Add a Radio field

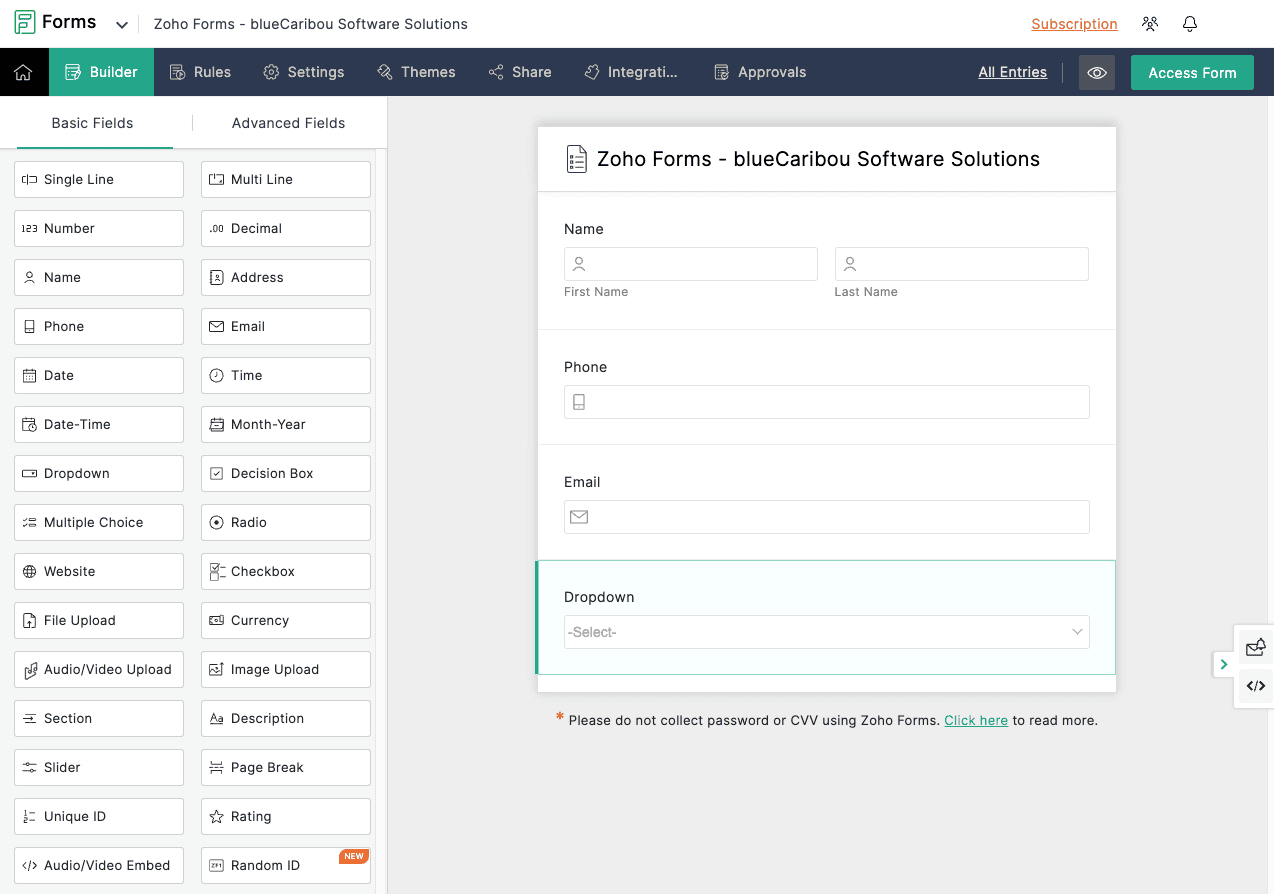(x=286, y=522)
